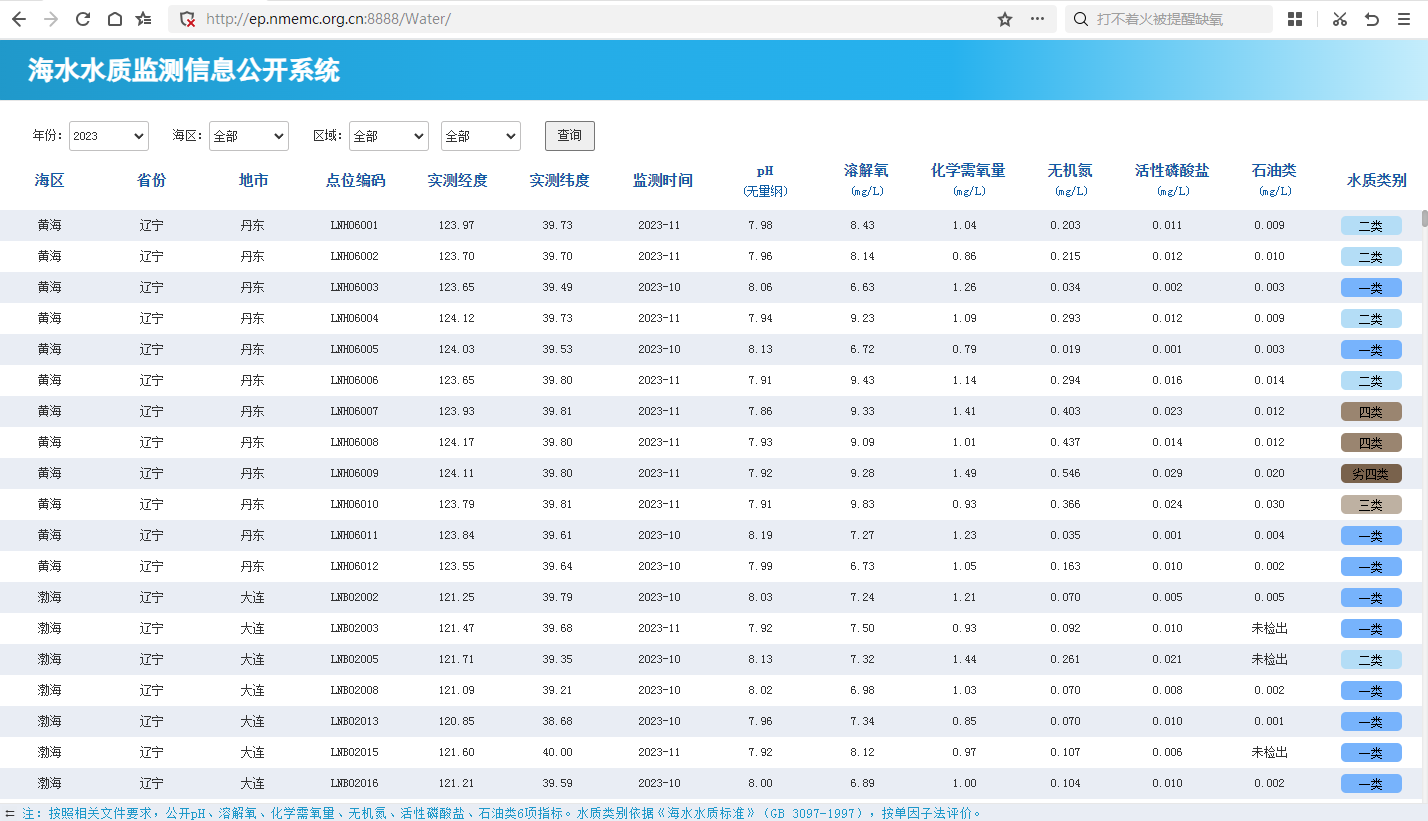Screen dimensions: 1428x821
Task: Click the 海区 column header
Action: click(x=49, y=181)
